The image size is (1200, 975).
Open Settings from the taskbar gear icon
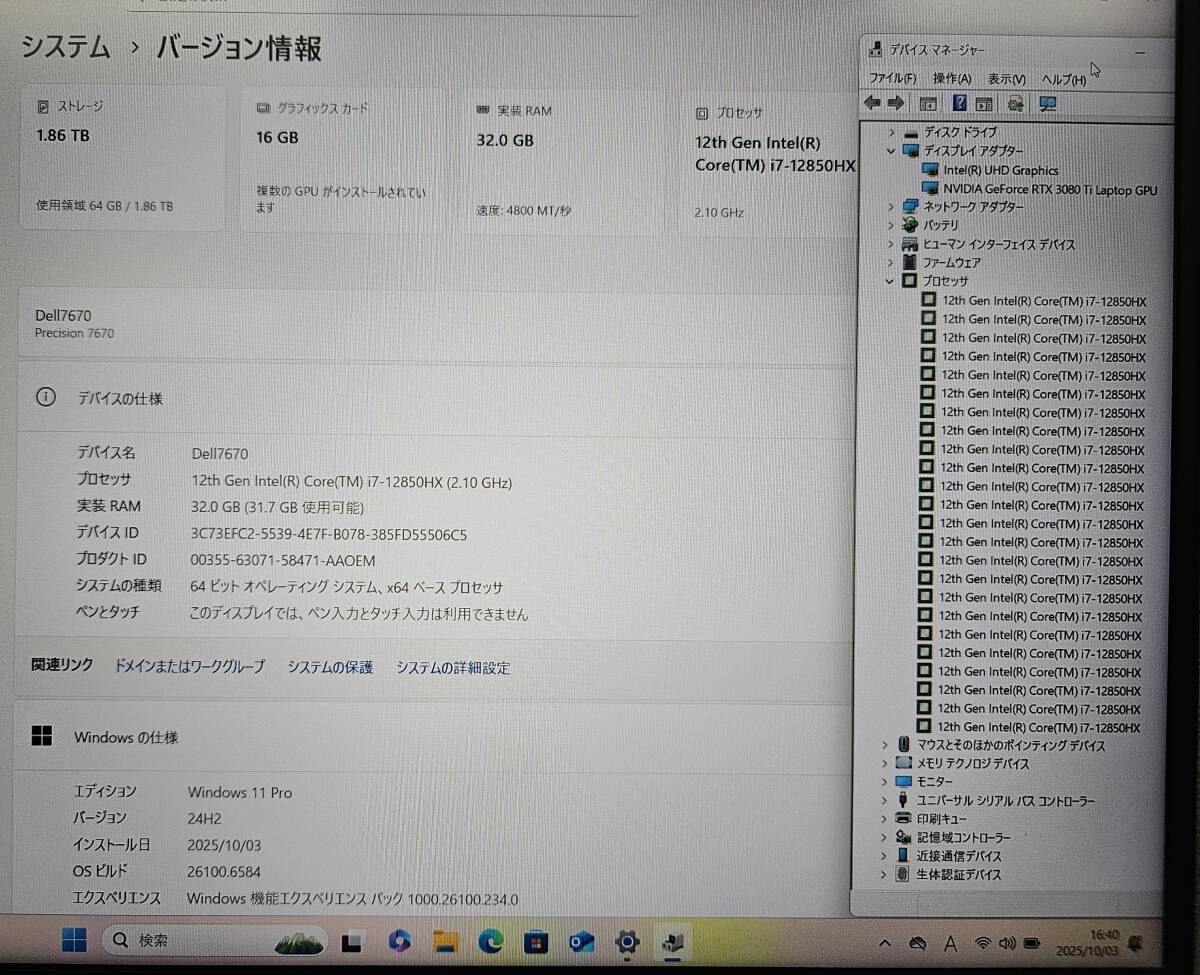(627, 941)
